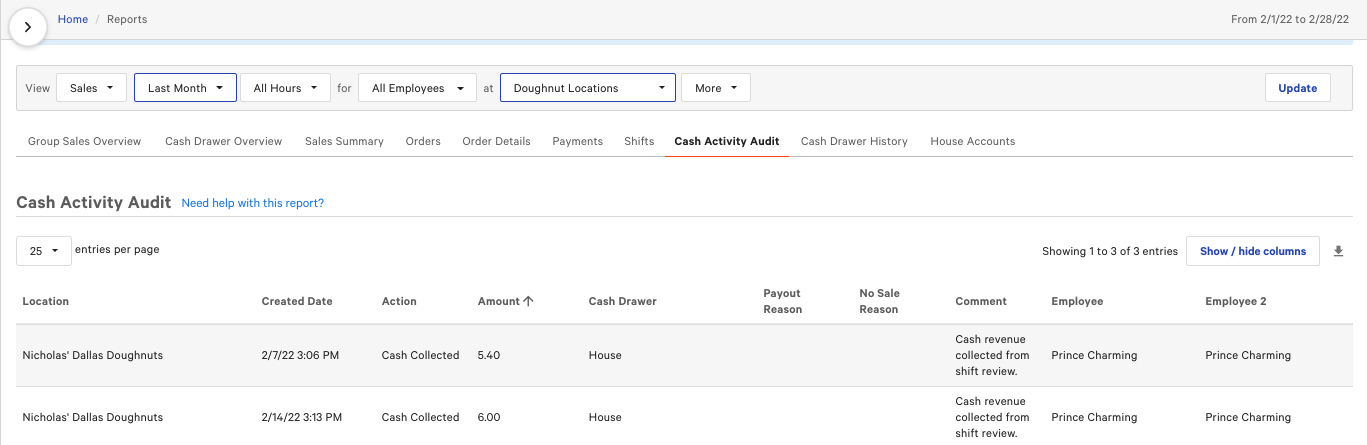Switch to the Cash Drawer History tab
The height and width of the screenshot is (445, 1367).
tap(854, 141)
